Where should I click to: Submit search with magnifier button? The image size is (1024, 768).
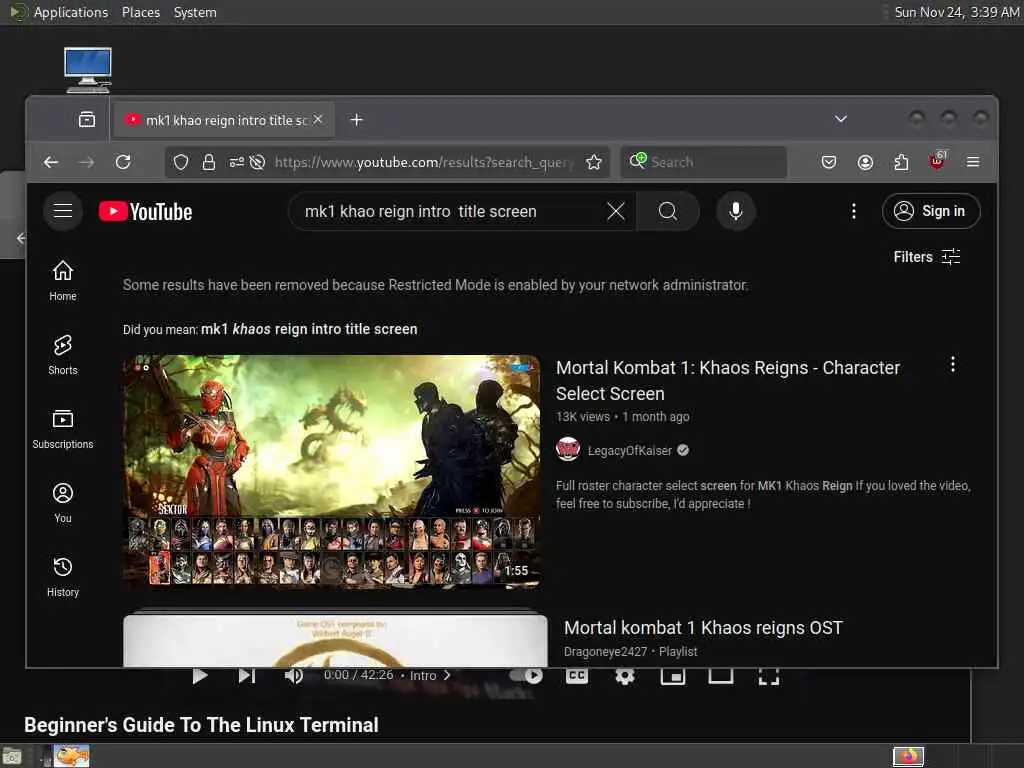tap(667, 211)
